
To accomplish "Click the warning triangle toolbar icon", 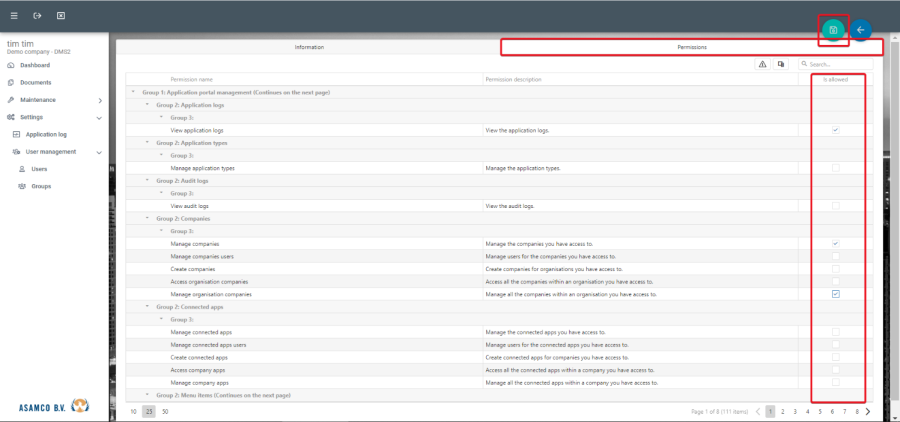I will [762, 64].
